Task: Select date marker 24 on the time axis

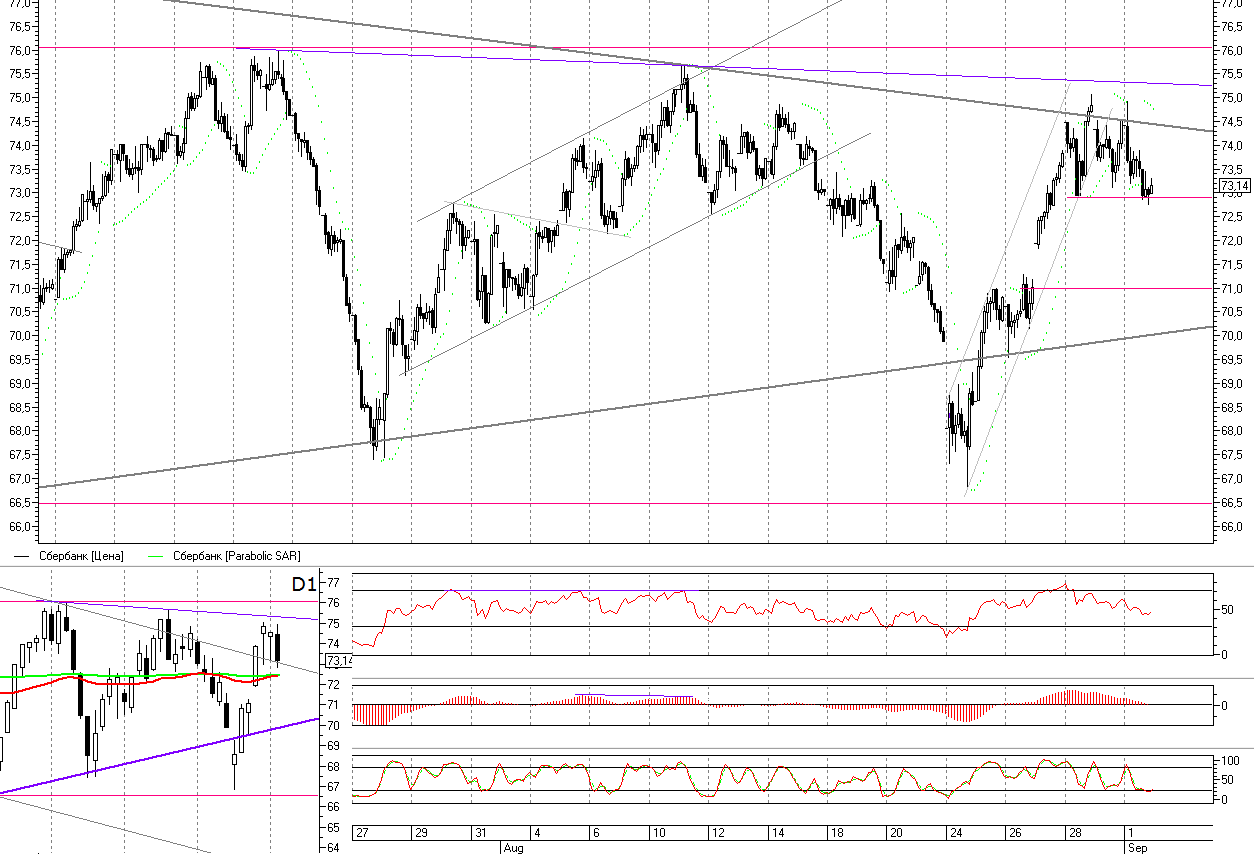Action: tap(957, 832)
